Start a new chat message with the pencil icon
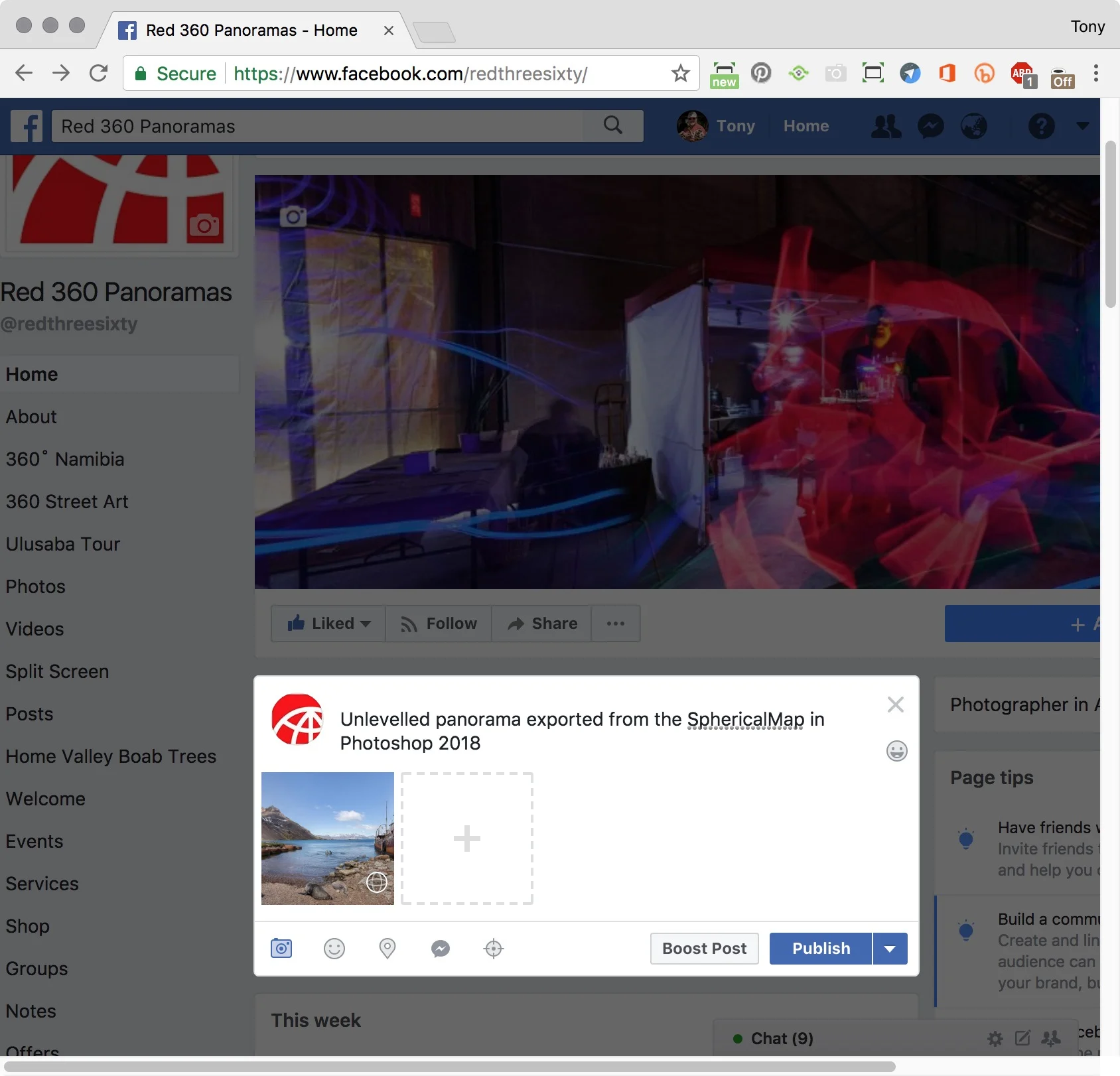 [1022, 1038]
